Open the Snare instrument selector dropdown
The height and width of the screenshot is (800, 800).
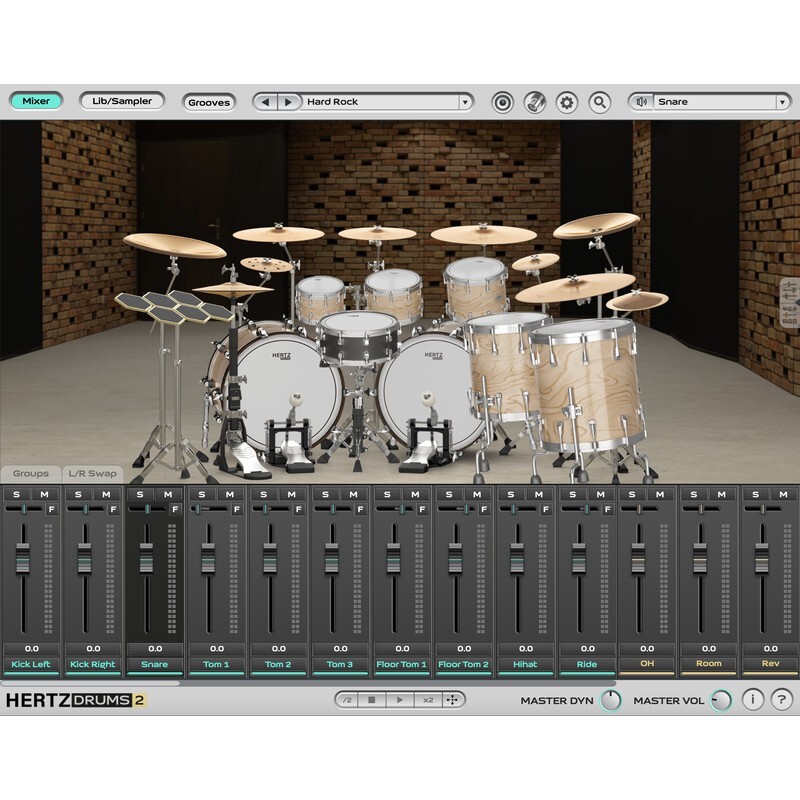click(x=783, y=101)
